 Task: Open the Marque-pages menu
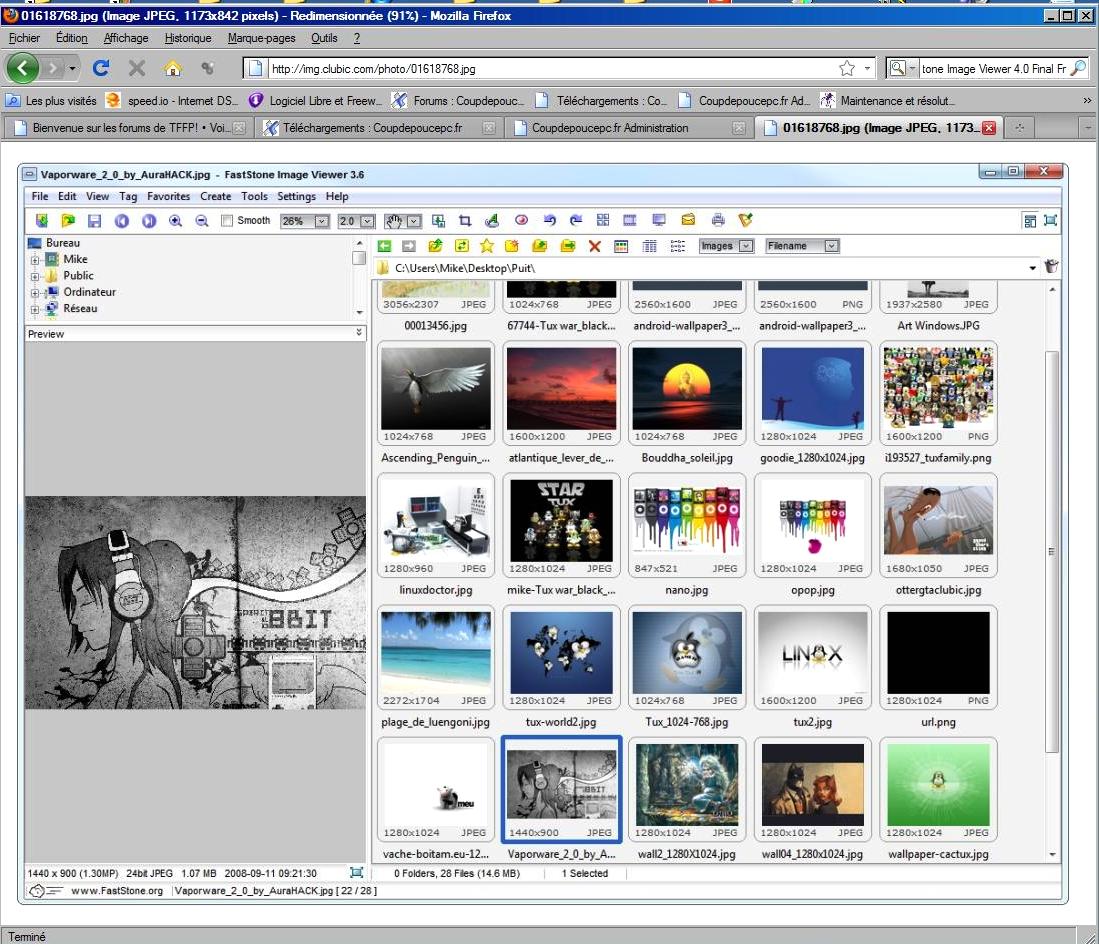261,38
